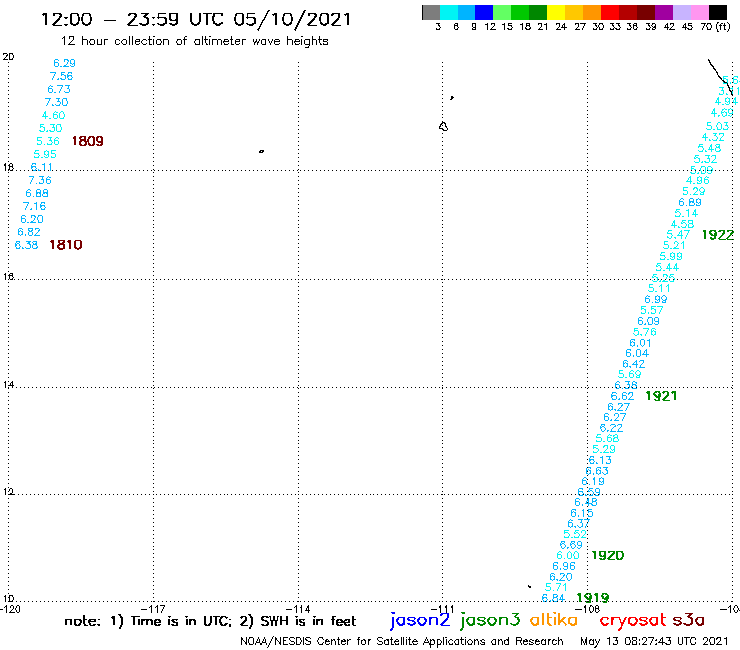The width and height of the screenshot is (740, 650).
Task: Click wave height value 6.22
Action: (x=611, y=428)
